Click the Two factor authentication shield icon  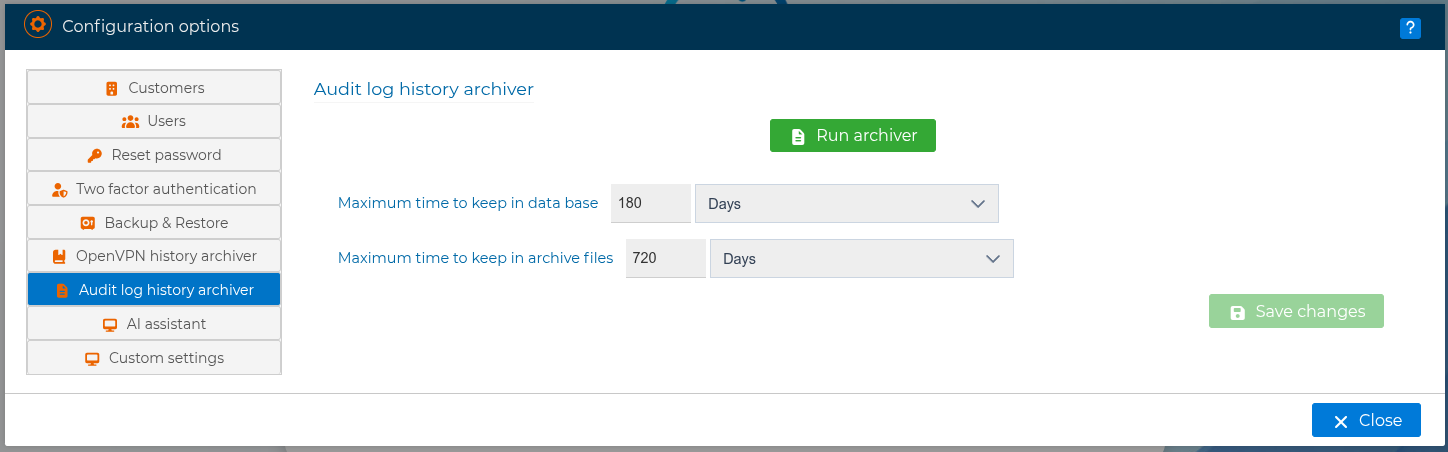pos(59,189)
